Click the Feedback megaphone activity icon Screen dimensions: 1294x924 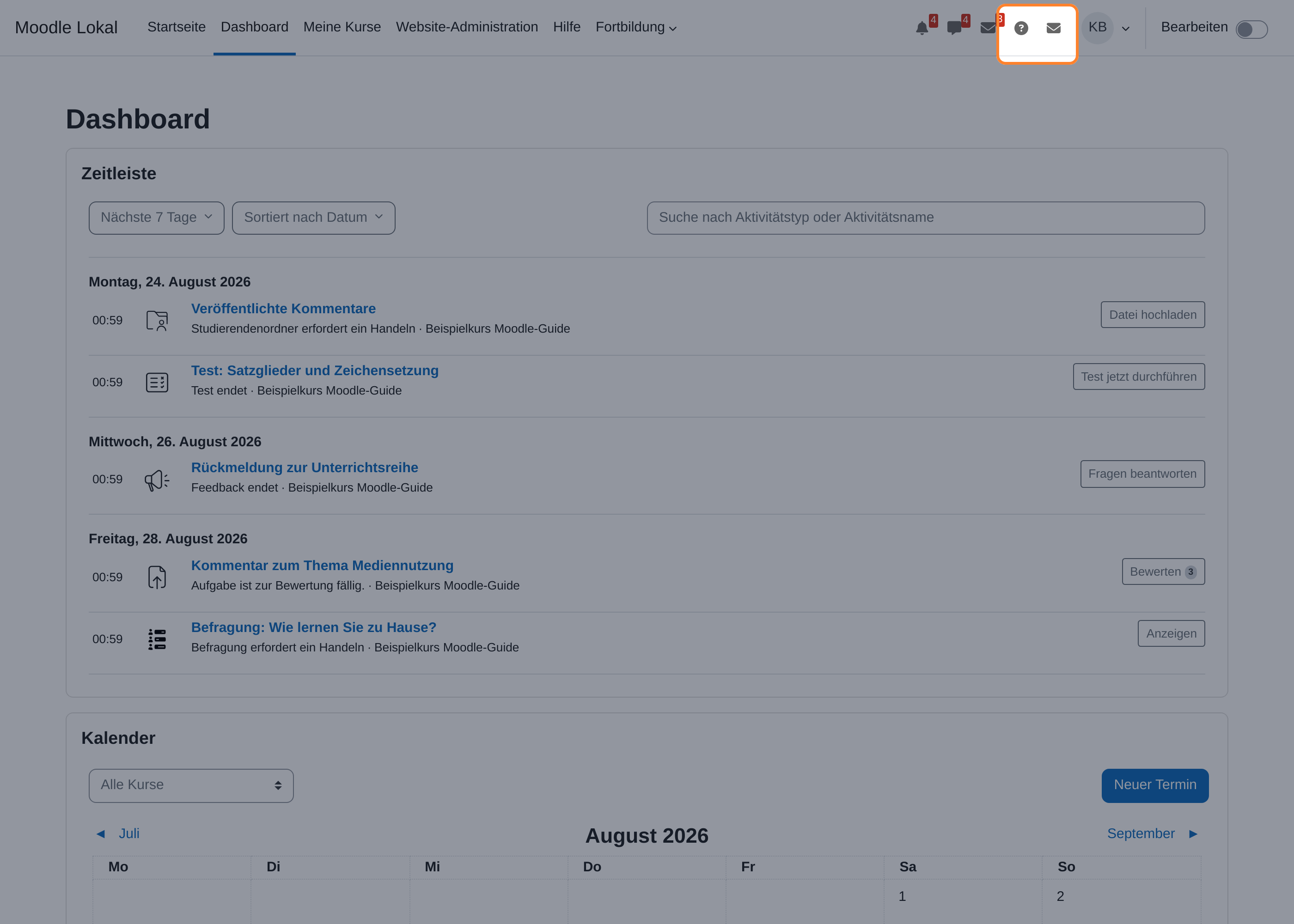pos(157,480)
